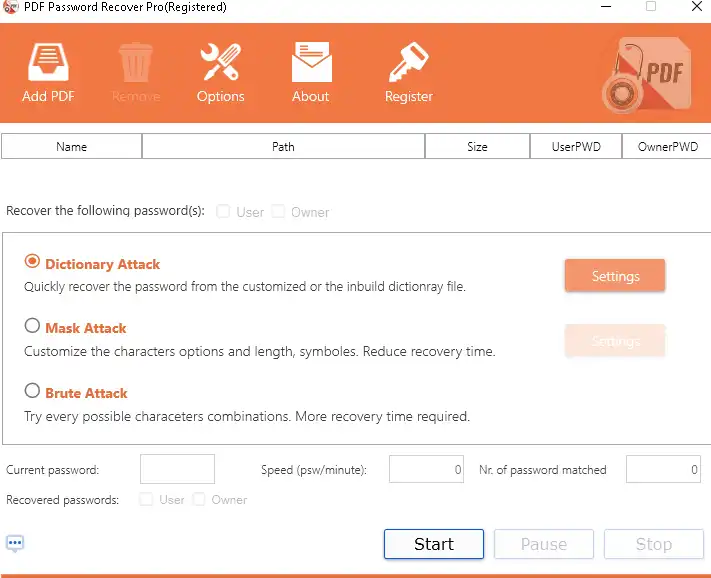Select the Dictionary Attack radio button
Screen dimensions: 711x578
(33, 262)
